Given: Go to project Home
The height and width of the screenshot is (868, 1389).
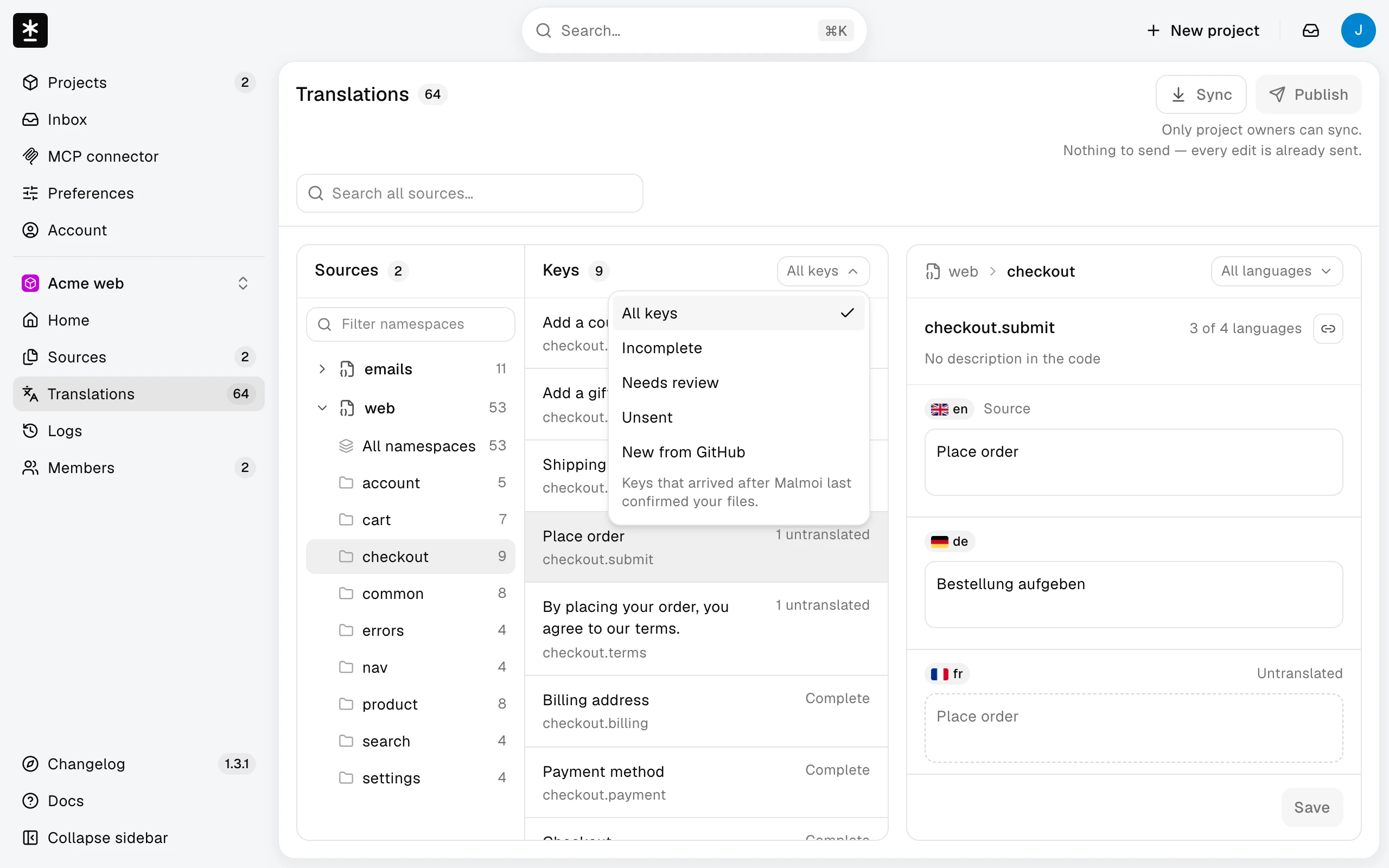Looking at the screenshot, I should [x=138, y=320].
